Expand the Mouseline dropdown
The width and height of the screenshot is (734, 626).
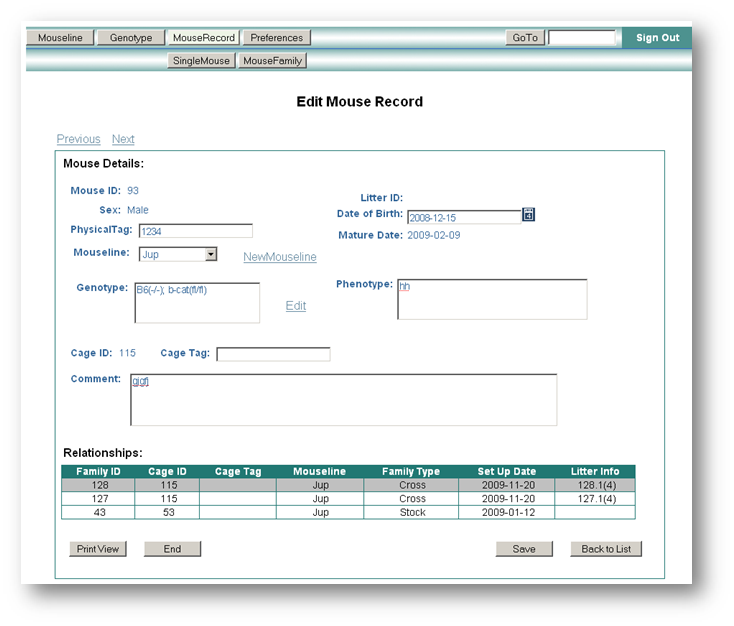[x=210, y=255]
